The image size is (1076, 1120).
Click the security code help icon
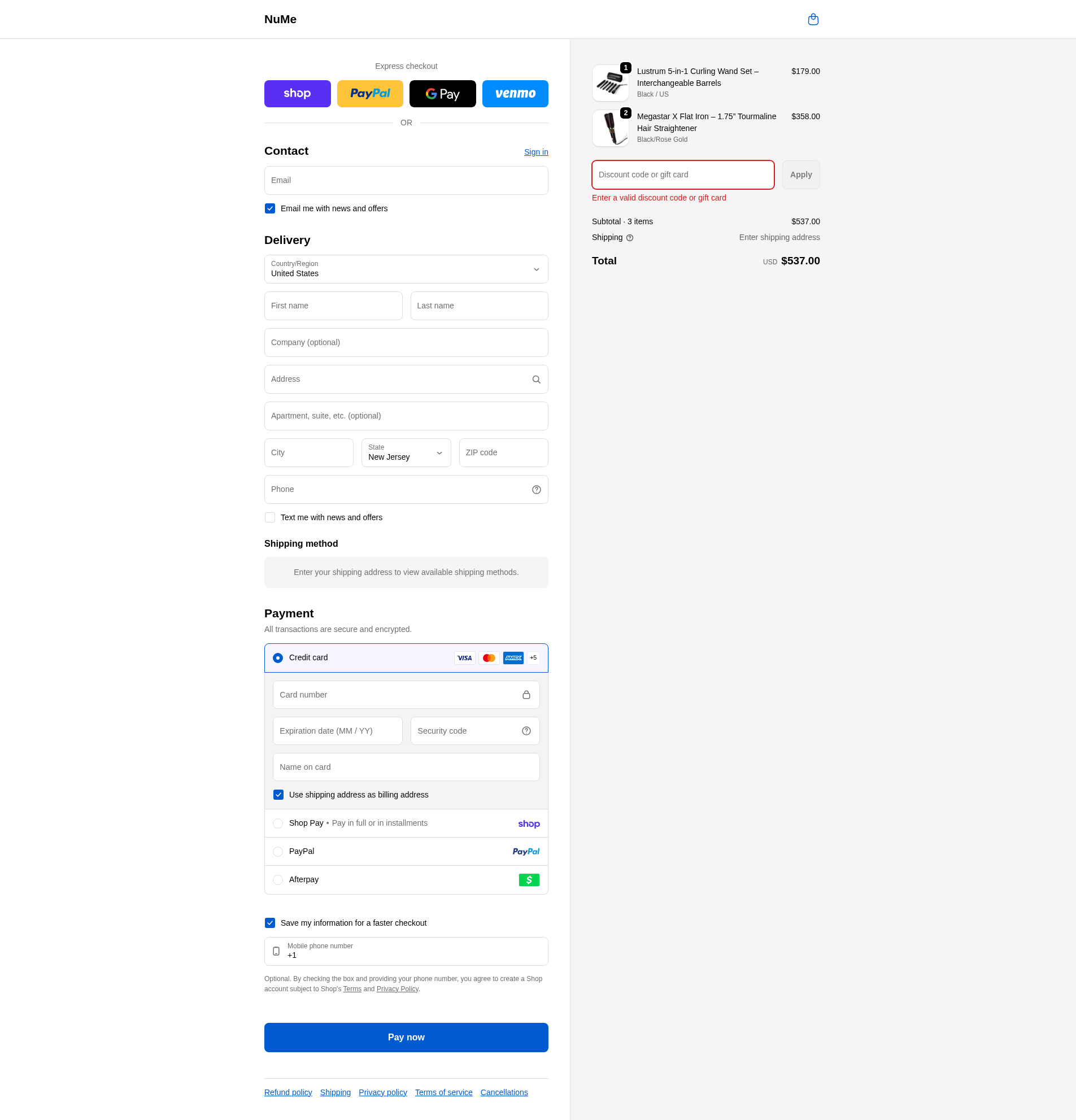(526, 731)
